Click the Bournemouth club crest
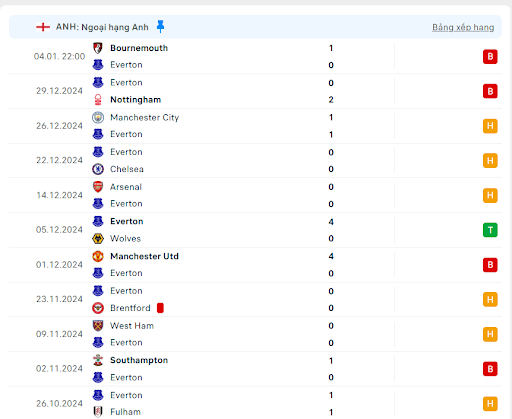Image resolution: width=512 pixels, height=419 pixels. point(98,48)
